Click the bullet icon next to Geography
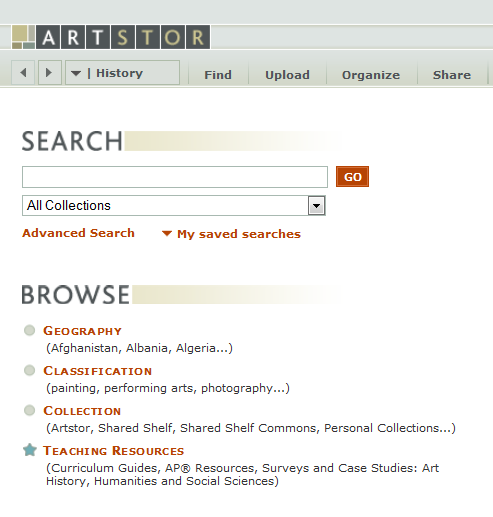 click(x=29, y=330)
